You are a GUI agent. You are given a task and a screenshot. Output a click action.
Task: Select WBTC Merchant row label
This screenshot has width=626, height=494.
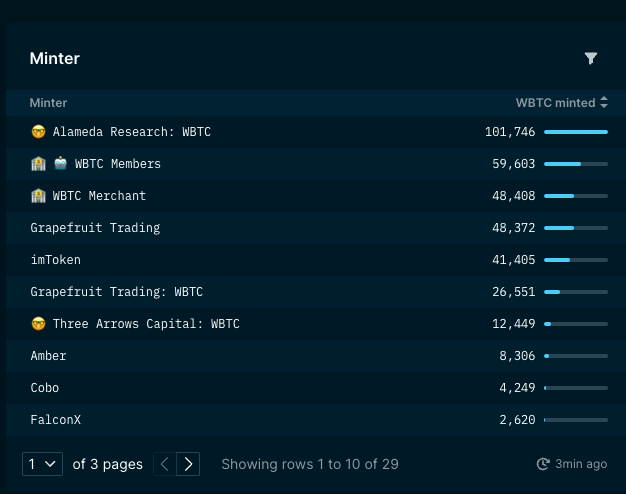(99, 196)
